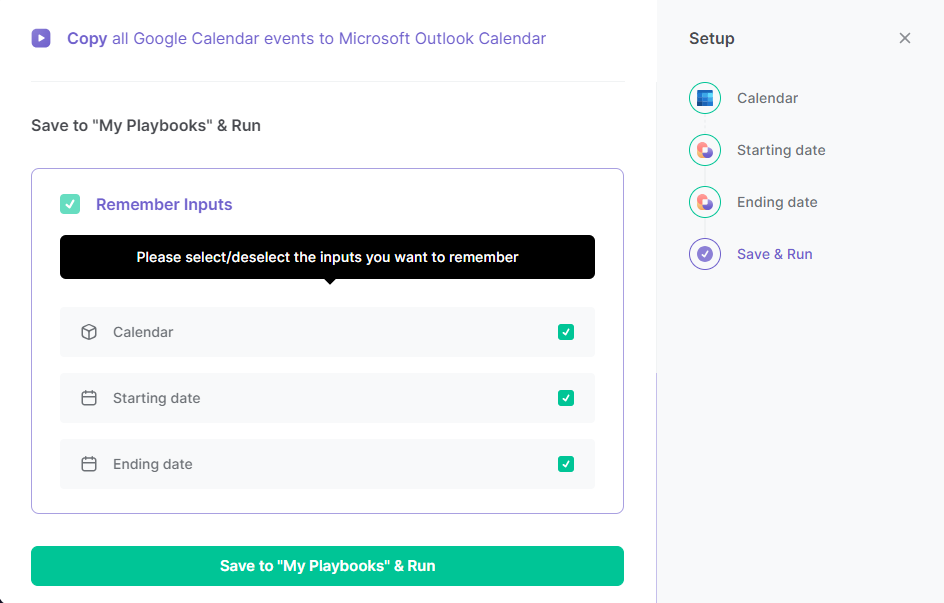
Task: Click the Setup panel heading
Action: click(x=712, y=39)
